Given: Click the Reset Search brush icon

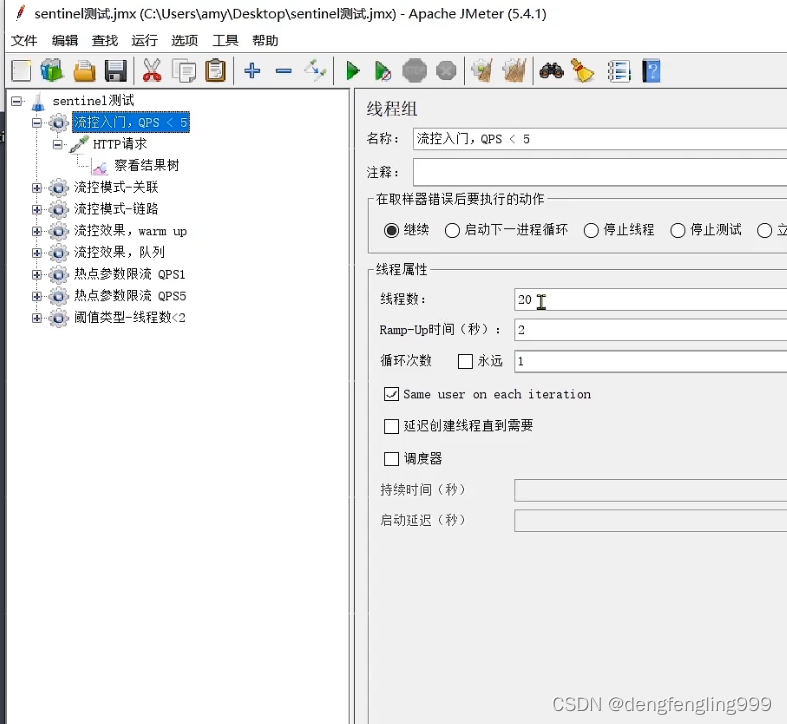Looking at the screenshot, I should click(x=583, y=71).
